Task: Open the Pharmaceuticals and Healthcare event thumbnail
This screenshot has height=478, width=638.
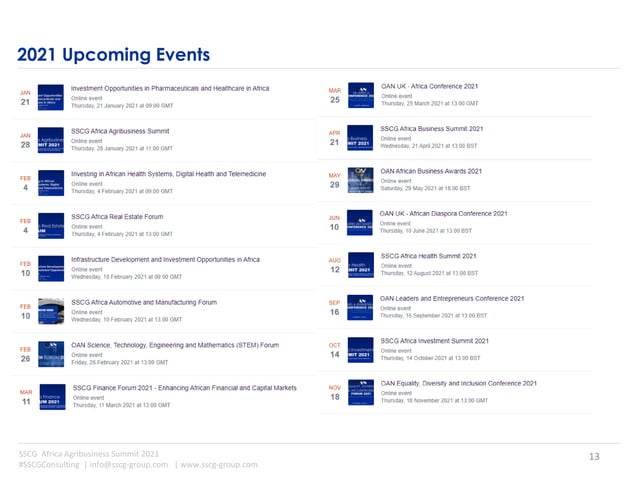Action: pos(50,98)
